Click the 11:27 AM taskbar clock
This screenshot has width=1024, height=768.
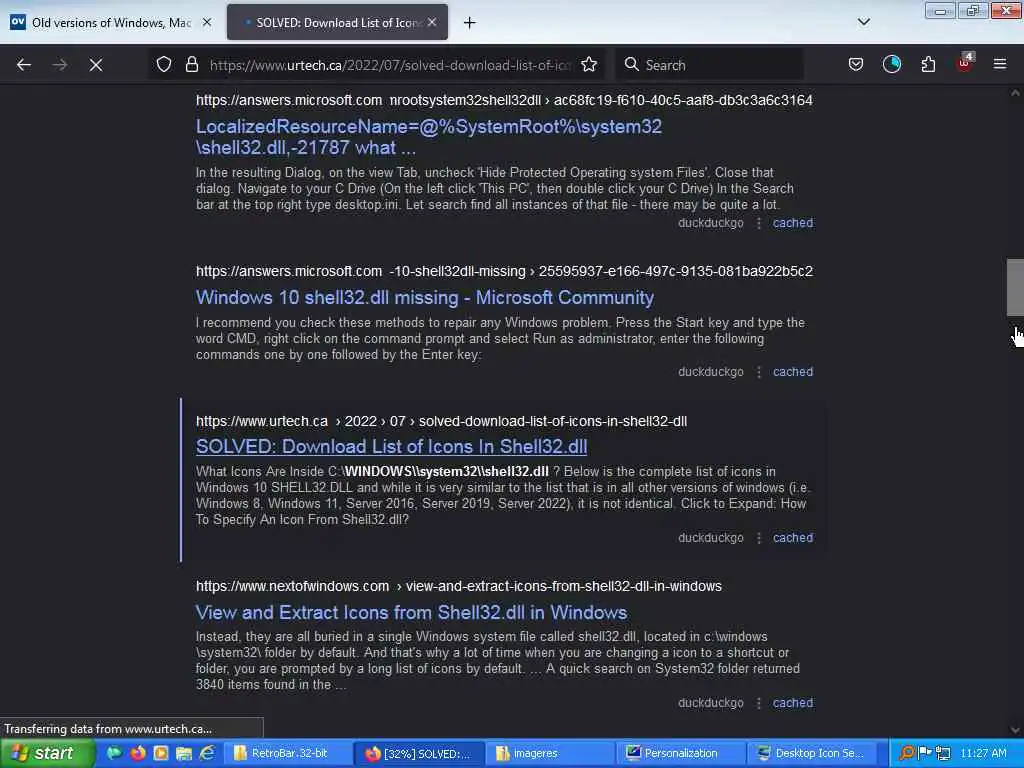pos(984,753)
